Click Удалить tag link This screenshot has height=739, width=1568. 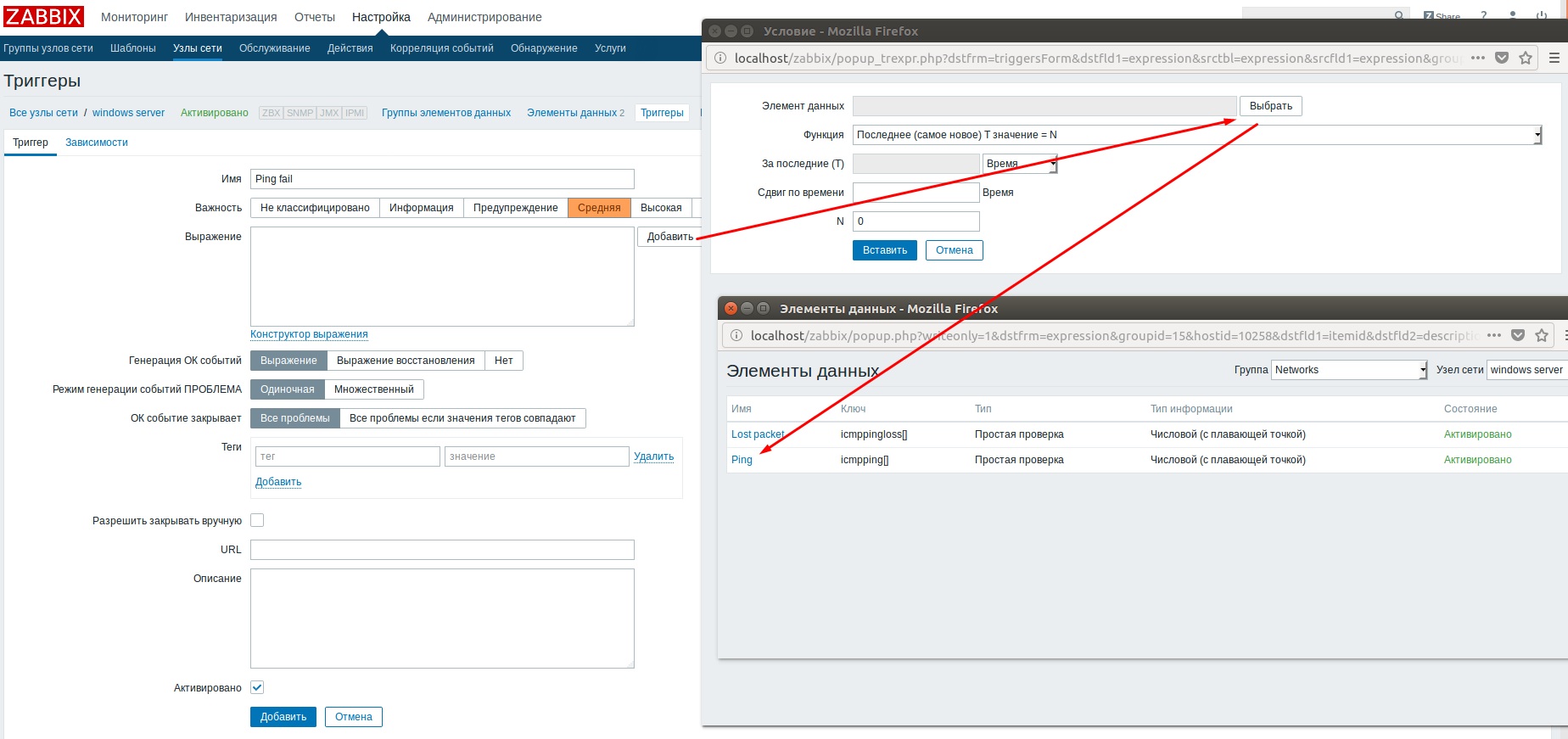pos(654,456)
